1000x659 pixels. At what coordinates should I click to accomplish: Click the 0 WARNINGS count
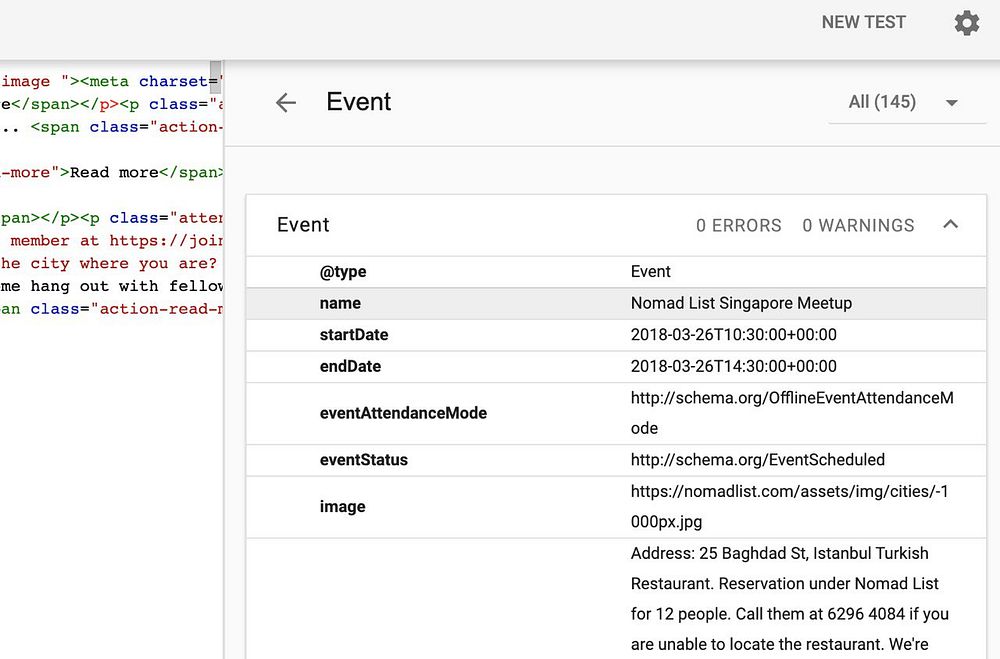(858, 225)
